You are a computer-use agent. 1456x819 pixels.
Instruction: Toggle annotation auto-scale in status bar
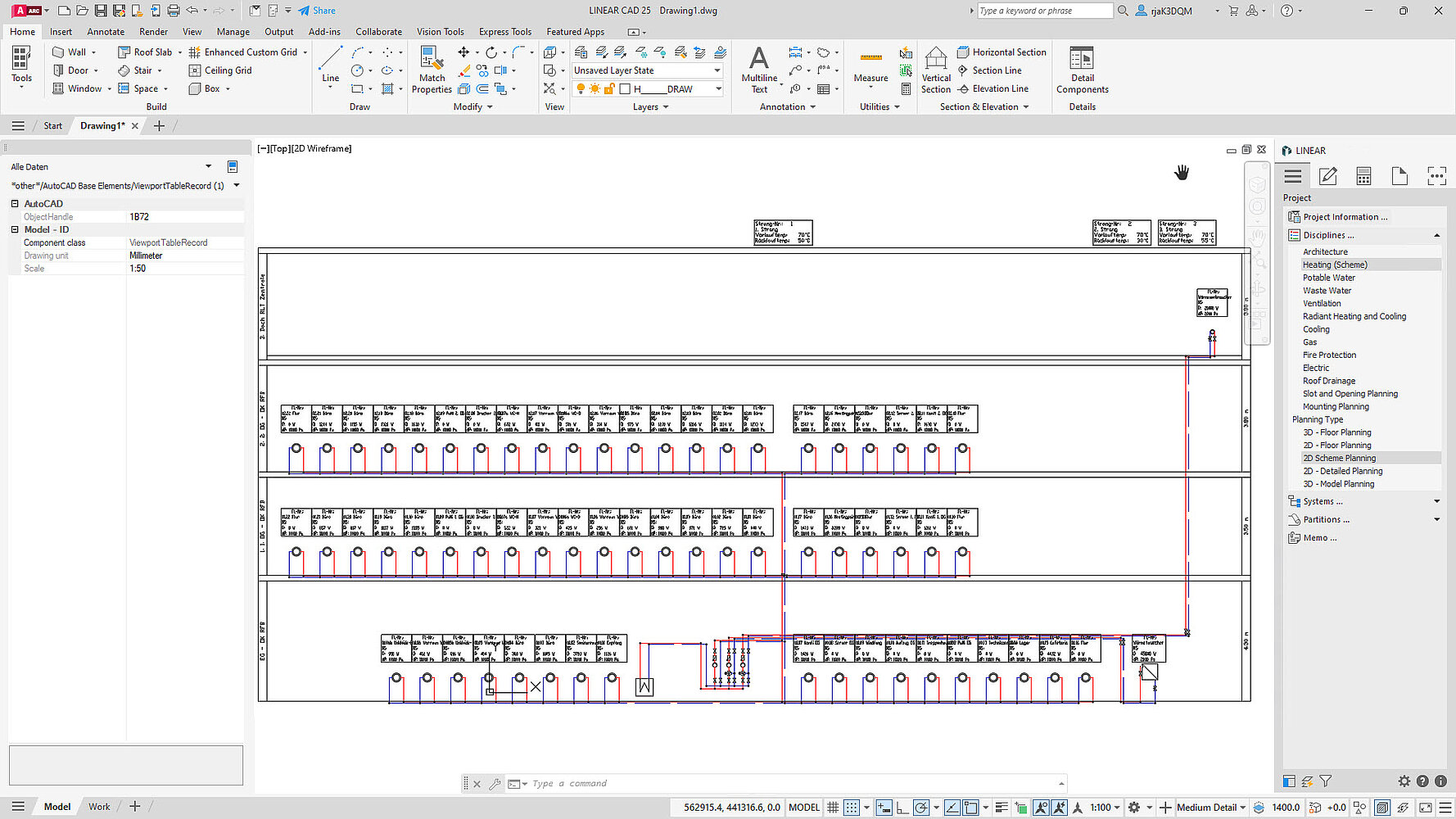(1059, 807)
